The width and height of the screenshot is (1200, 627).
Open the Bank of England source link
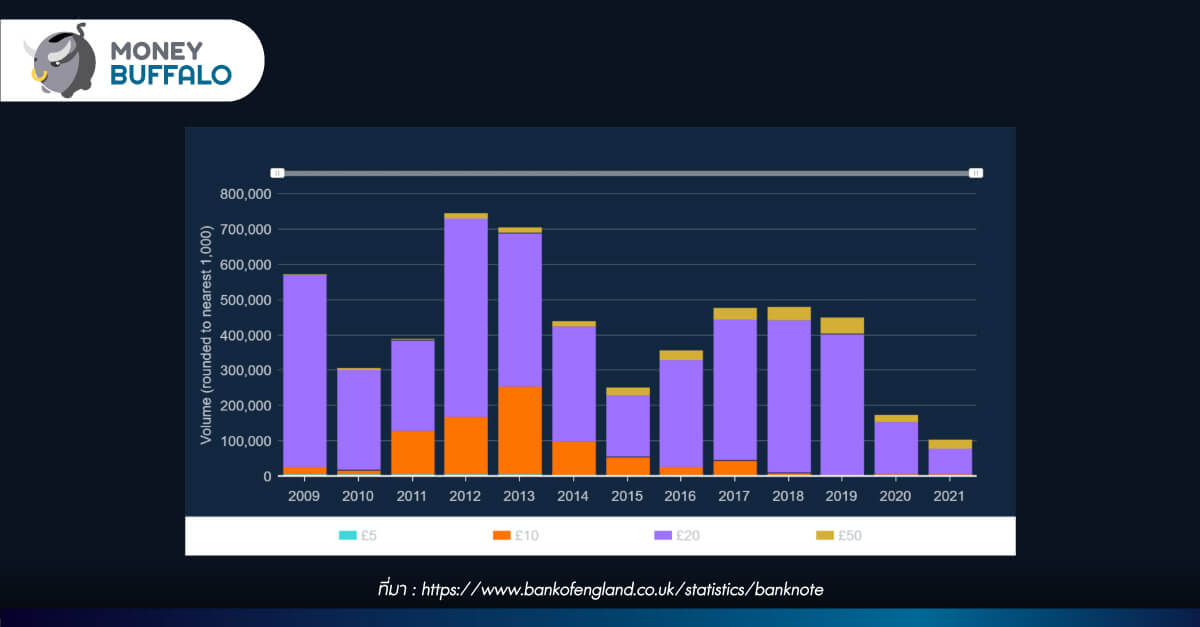coord(622,590)
